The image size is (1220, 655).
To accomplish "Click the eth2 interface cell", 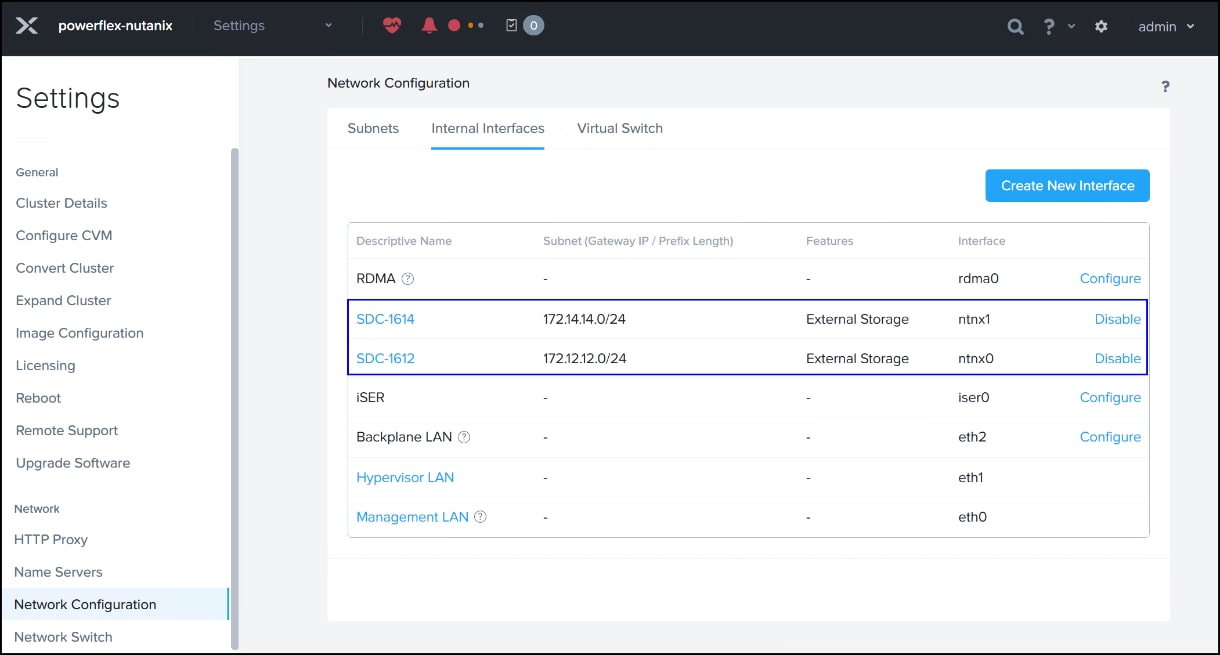I will [971, 437].
